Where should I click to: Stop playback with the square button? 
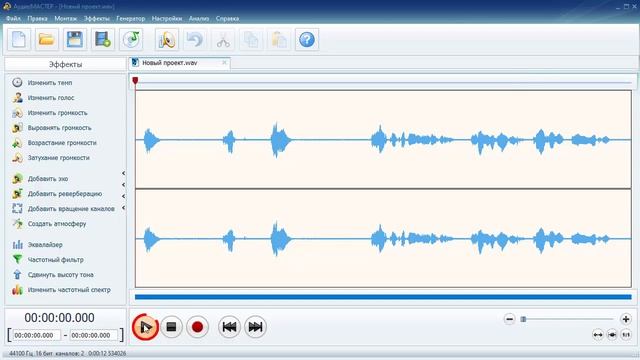coord(171,327)
